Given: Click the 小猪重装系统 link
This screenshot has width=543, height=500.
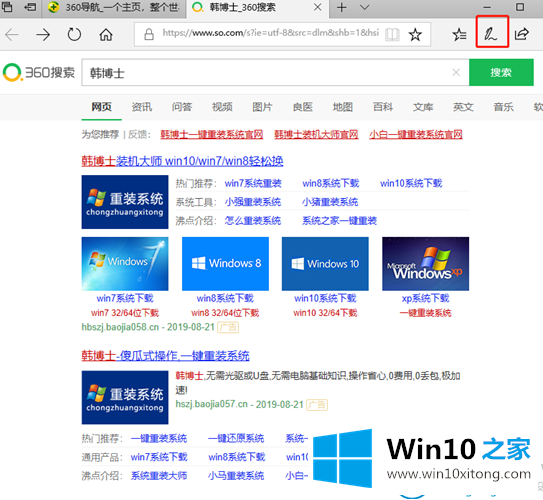Looking at the screenshot, I should tap(330, 202).
